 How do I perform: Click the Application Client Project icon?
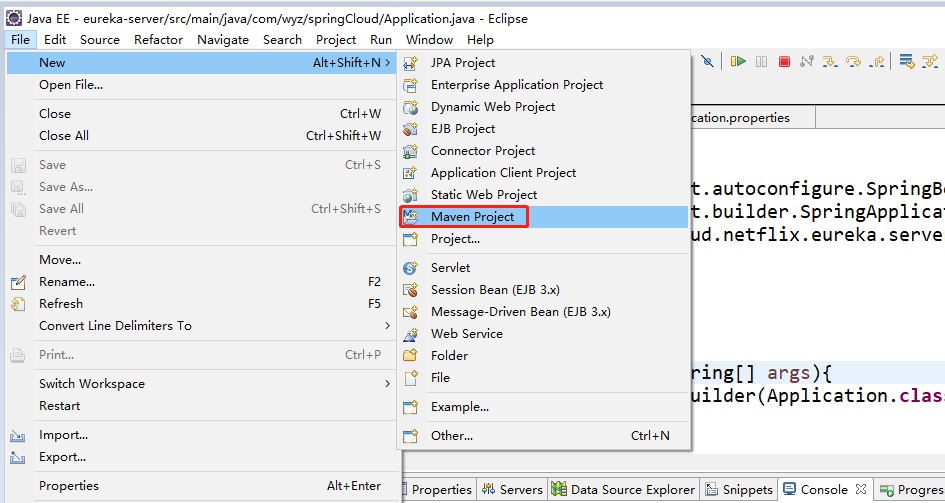410,173
